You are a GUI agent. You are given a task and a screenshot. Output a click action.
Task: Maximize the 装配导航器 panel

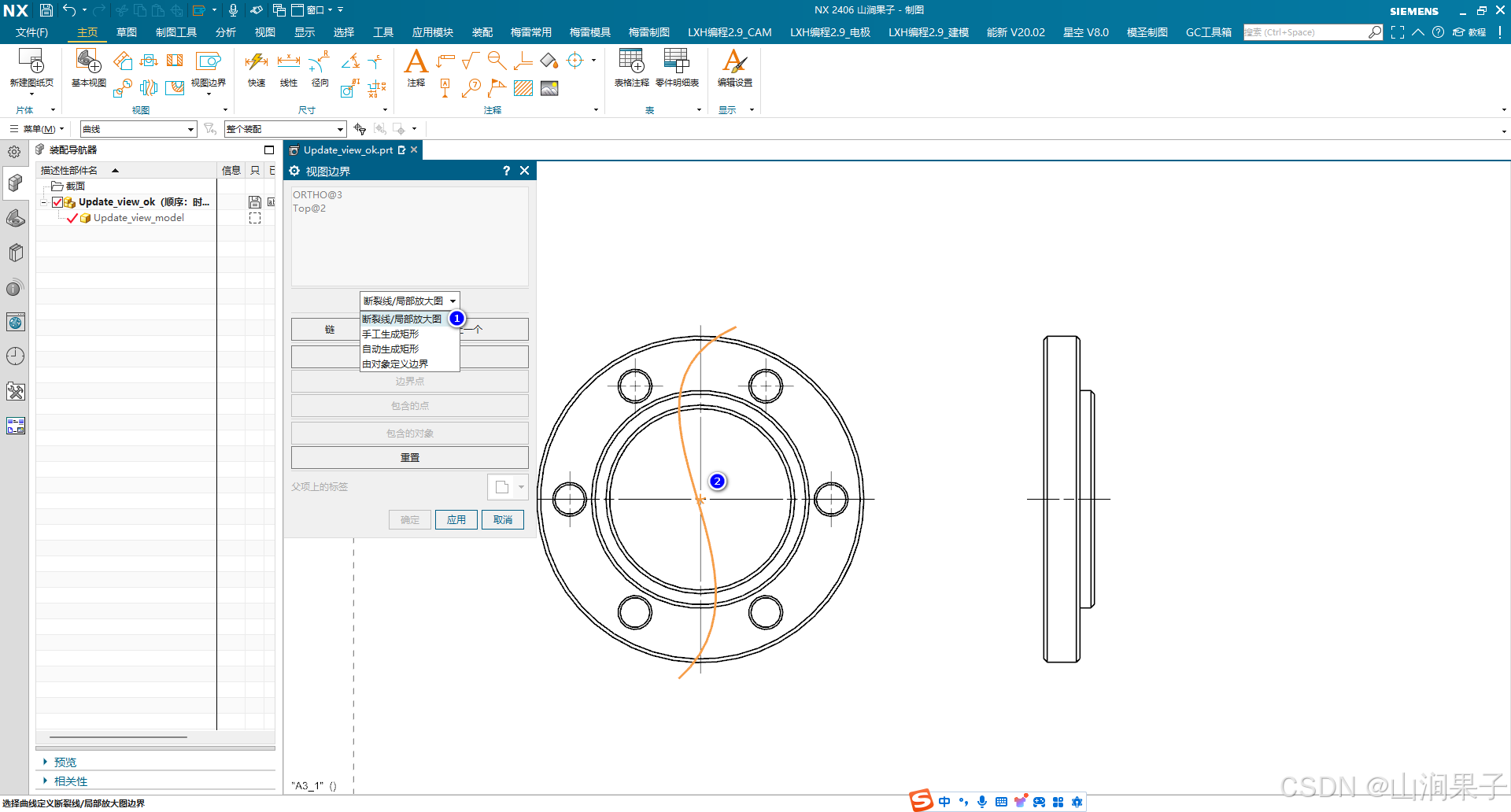click(x=269, y=149)
